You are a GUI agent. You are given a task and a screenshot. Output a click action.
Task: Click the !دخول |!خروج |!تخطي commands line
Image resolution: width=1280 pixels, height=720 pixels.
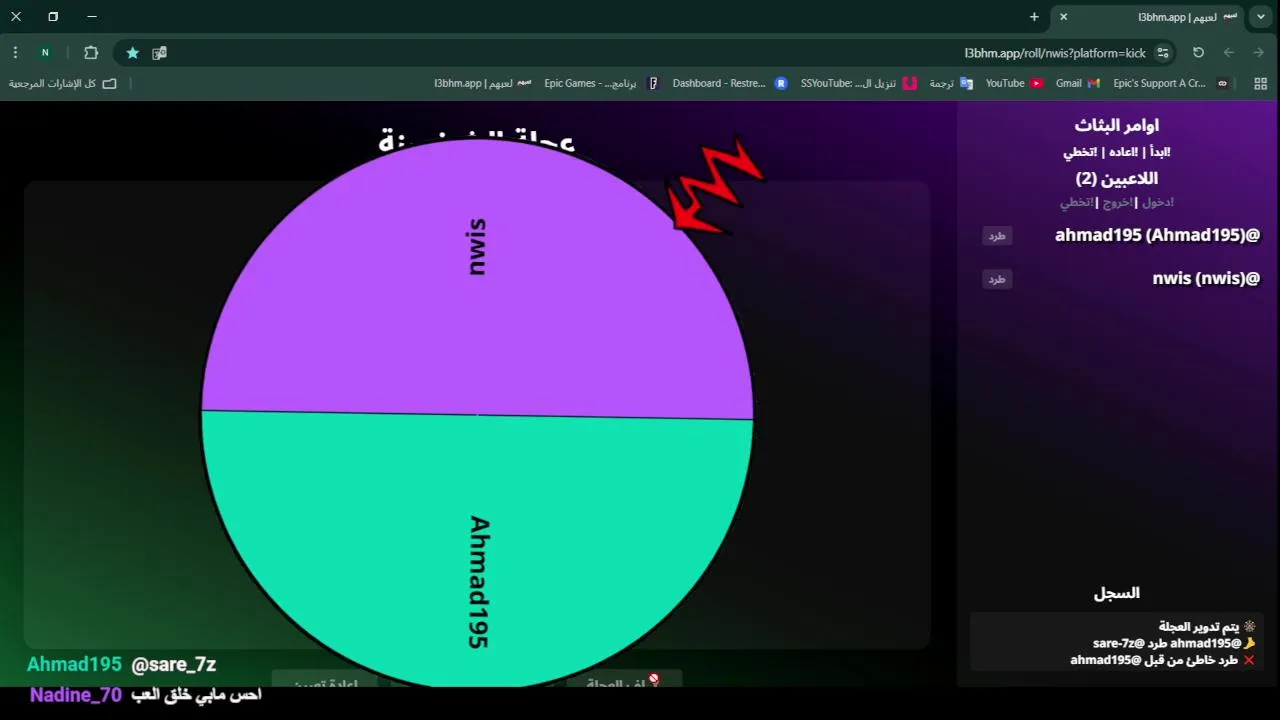click(1116, 202)
